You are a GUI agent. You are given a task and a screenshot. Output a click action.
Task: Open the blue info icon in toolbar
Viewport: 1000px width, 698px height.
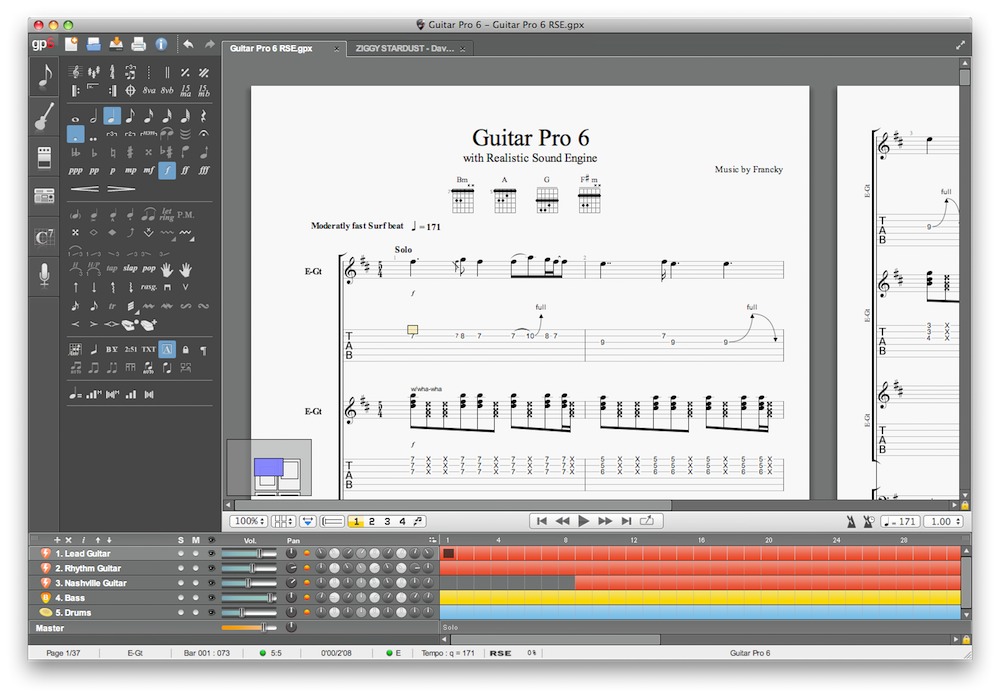[161, 44]
